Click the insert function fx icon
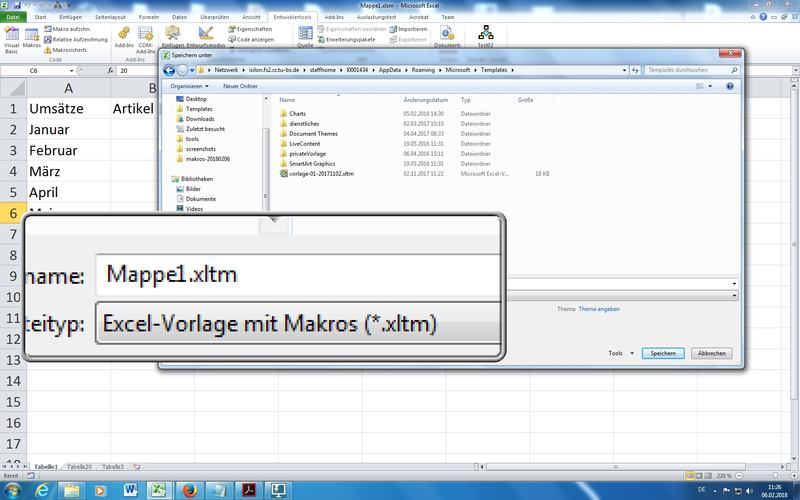The height and width of the screenshot is (500, 800). tap(110, 70)
